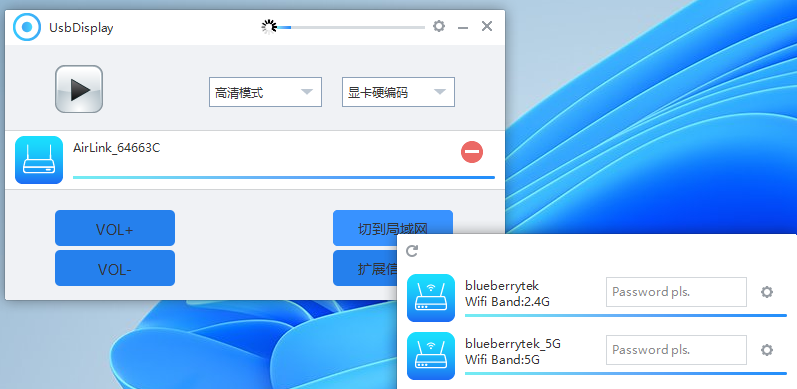Start mirroring with the play button
Screen dimensions: 797x389
[79, 89]
